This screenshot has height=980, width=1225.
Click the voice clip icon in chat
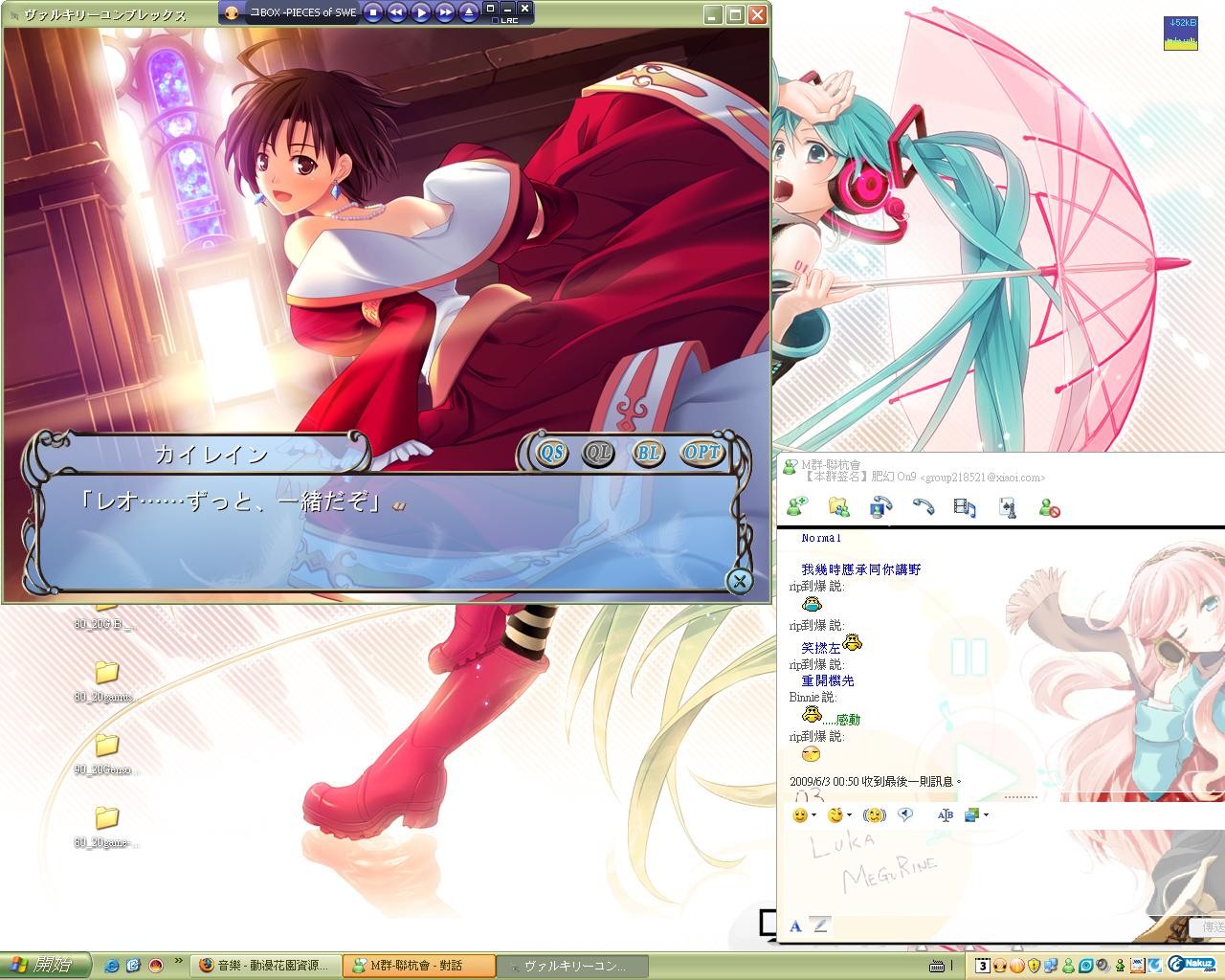[905, 815]
